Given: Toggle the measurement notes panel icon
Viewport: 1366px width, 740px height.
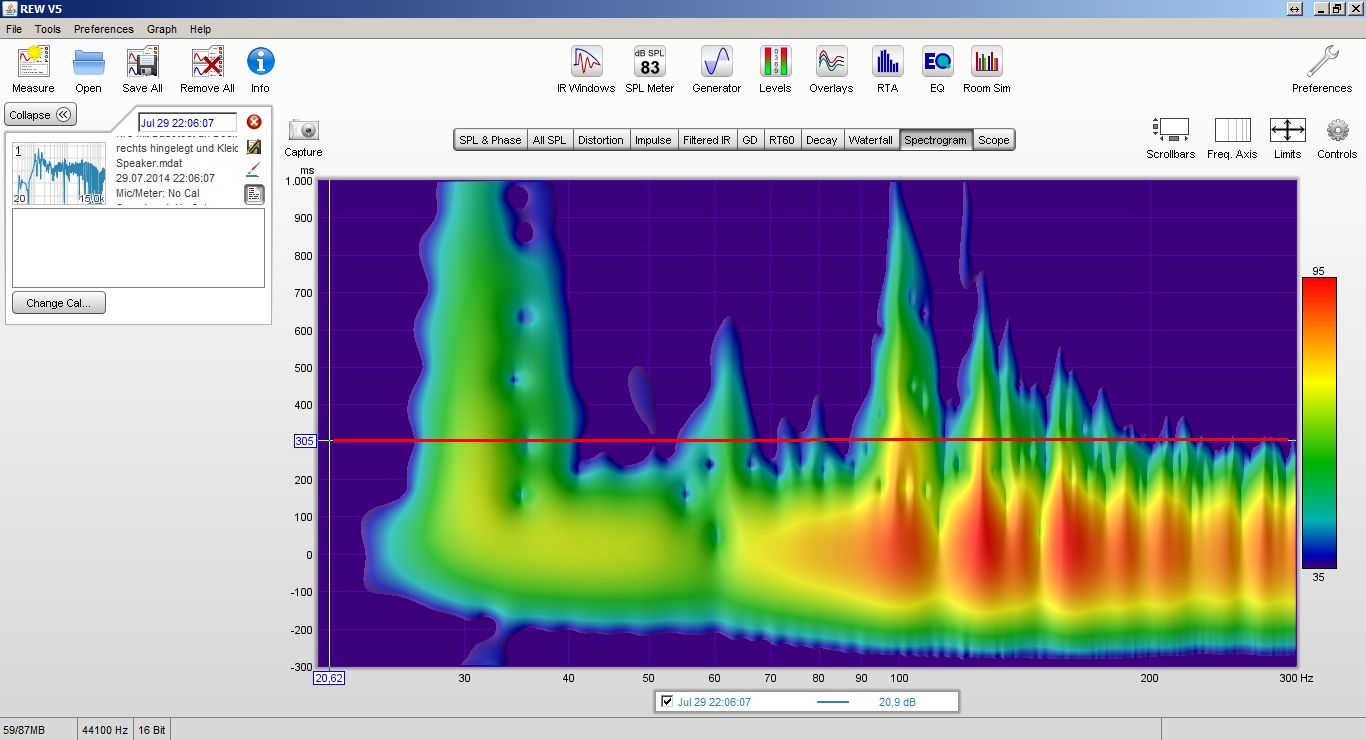Looking at the screenshot, I should click(x=254, y=194).
